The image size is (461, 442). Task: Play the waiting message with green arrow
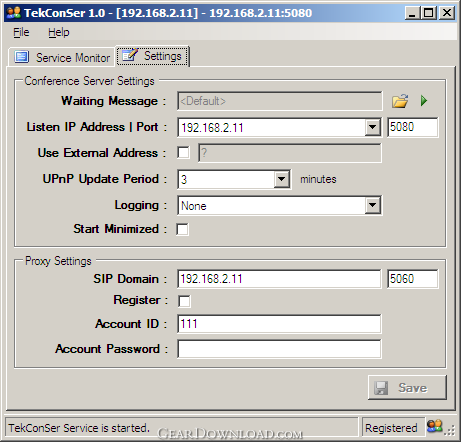tap(424, 101)
